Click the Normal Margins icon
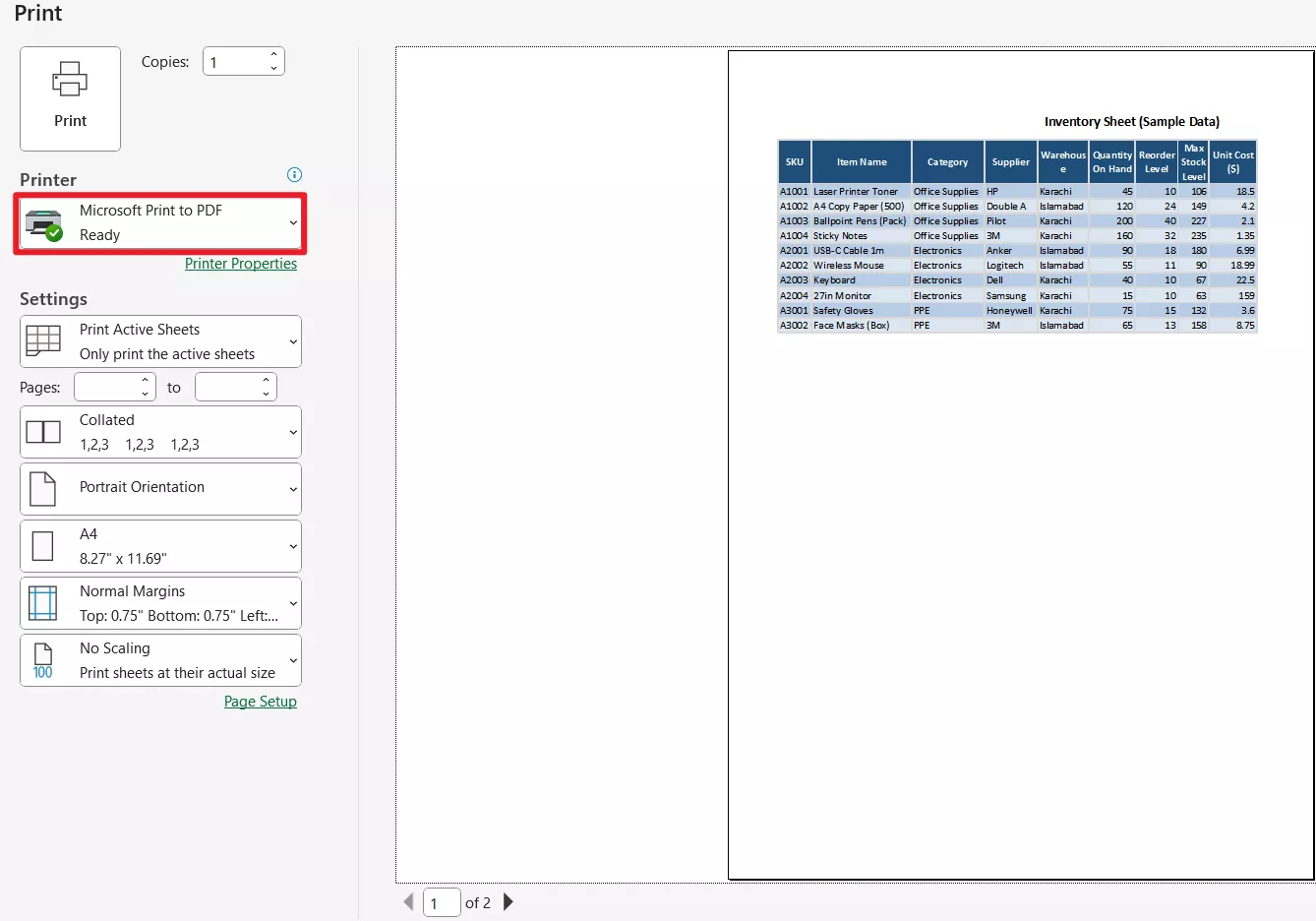Image resolution: width=1316 pixels, height=921 pixels. coord(43,602)
